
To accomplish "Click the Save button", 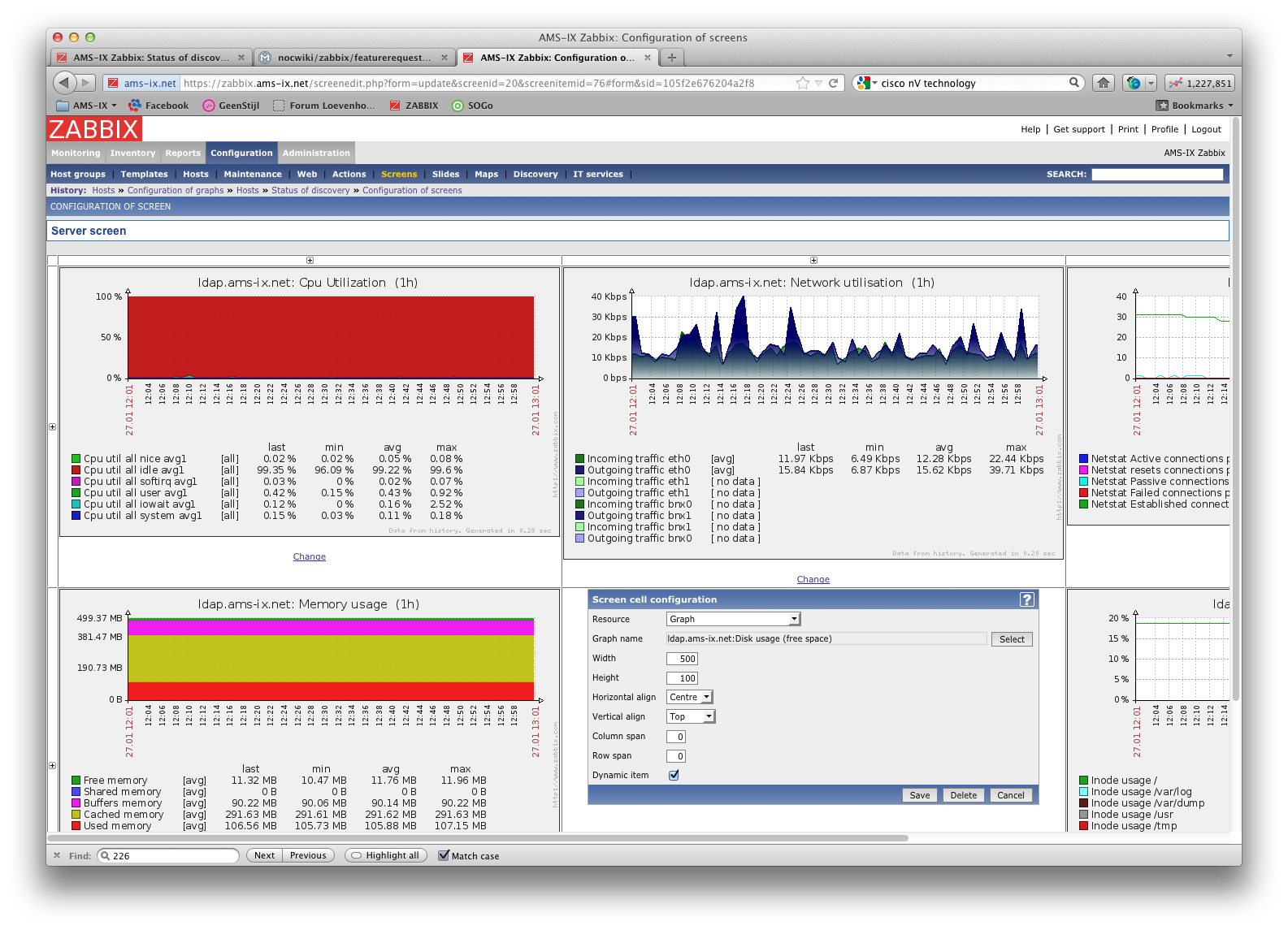I will (x=919, y=795).
